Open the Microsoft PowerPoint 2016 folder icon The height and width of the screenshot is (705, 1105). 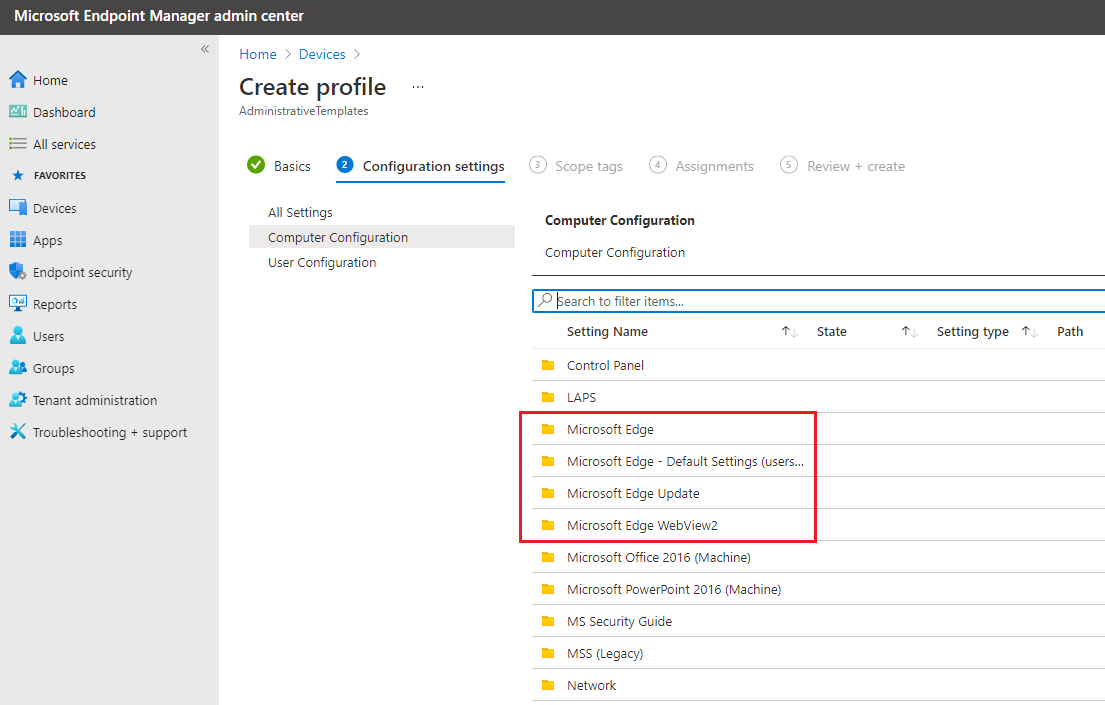click(x=548, y=589)
